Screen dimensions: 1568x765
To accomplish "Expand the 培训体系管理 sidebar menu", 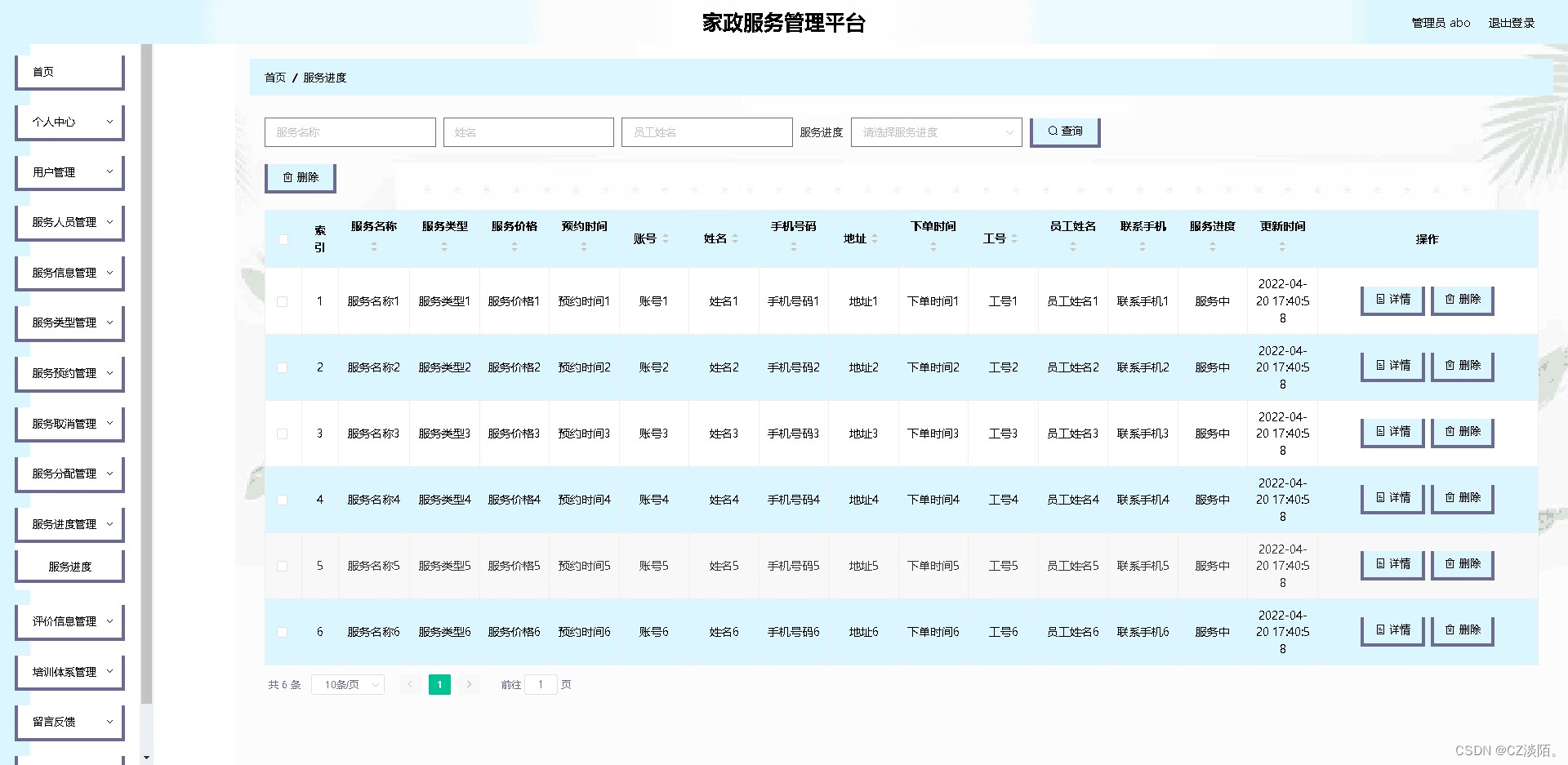I will (69, 672).
